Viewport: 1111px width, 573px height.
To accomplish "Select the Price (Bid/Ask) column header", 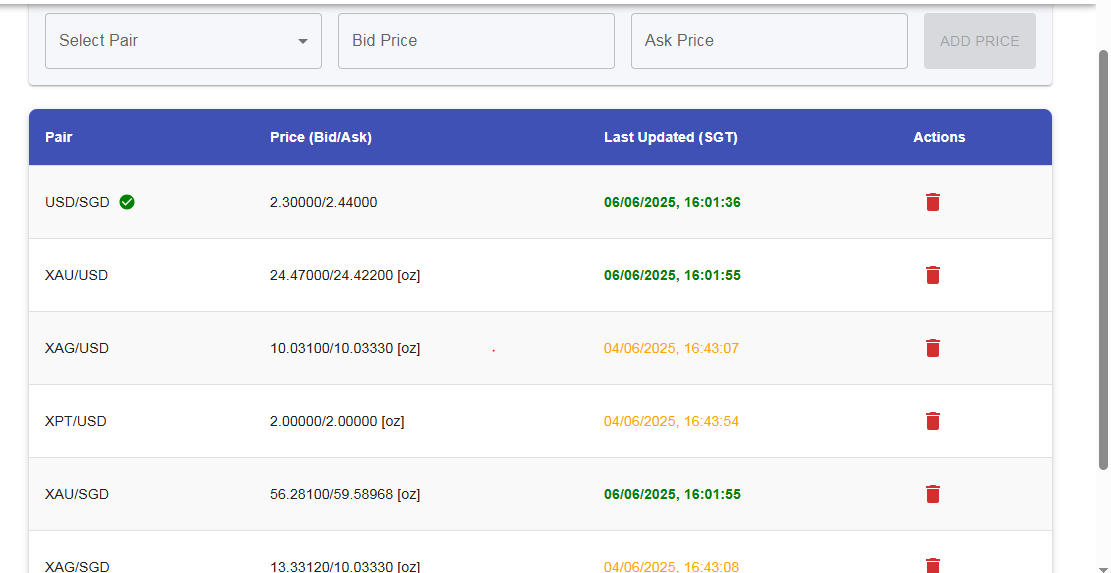I will (x=320, y=137).
